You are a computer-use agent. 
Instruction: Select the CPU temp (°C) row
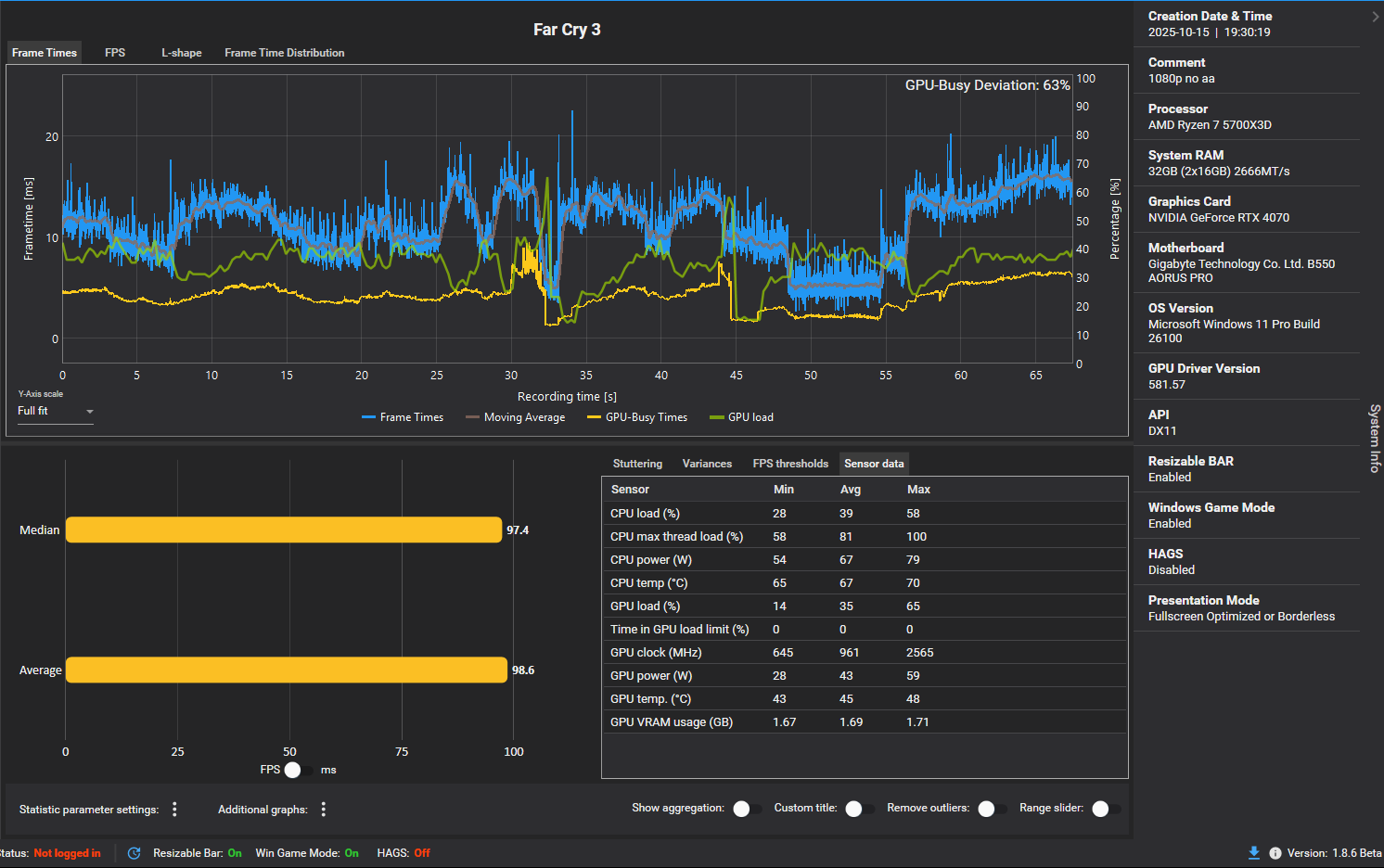click(x=865, y=583)
